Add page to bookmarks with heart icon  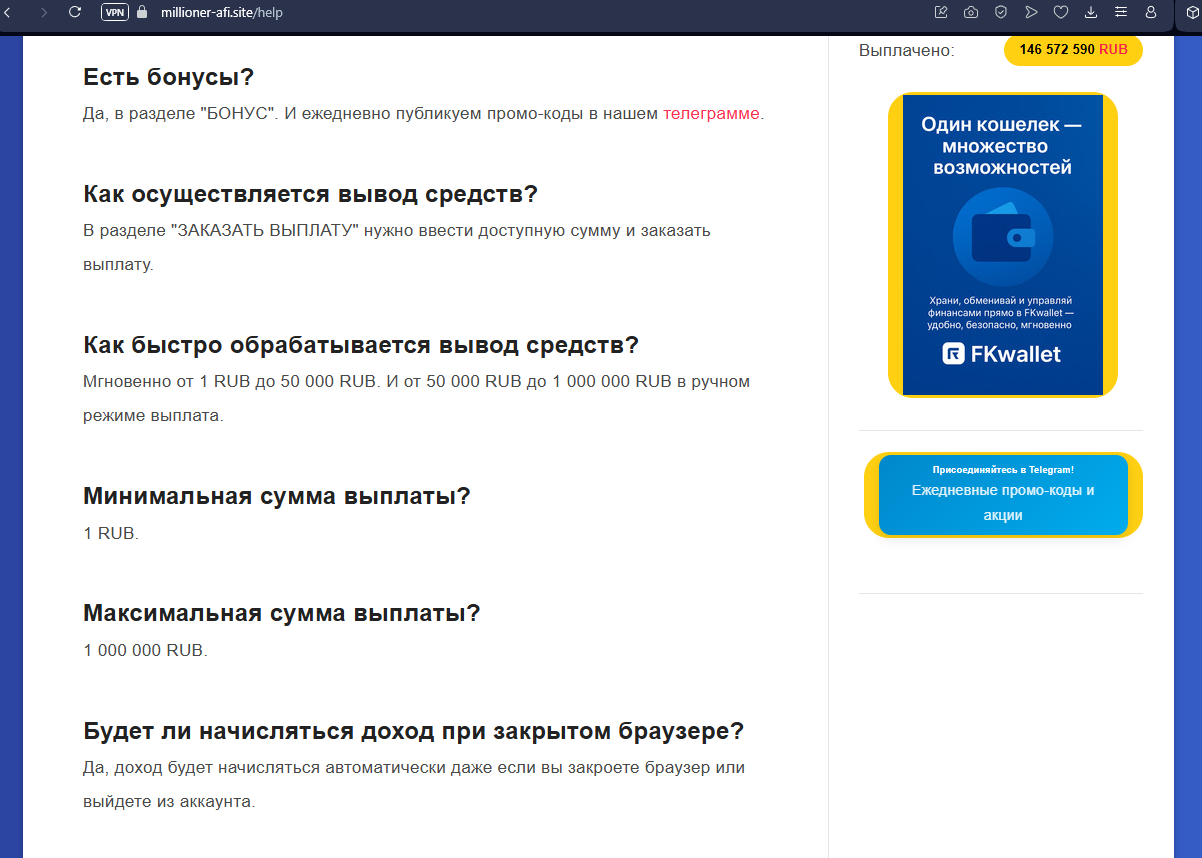coord(1061,12)
